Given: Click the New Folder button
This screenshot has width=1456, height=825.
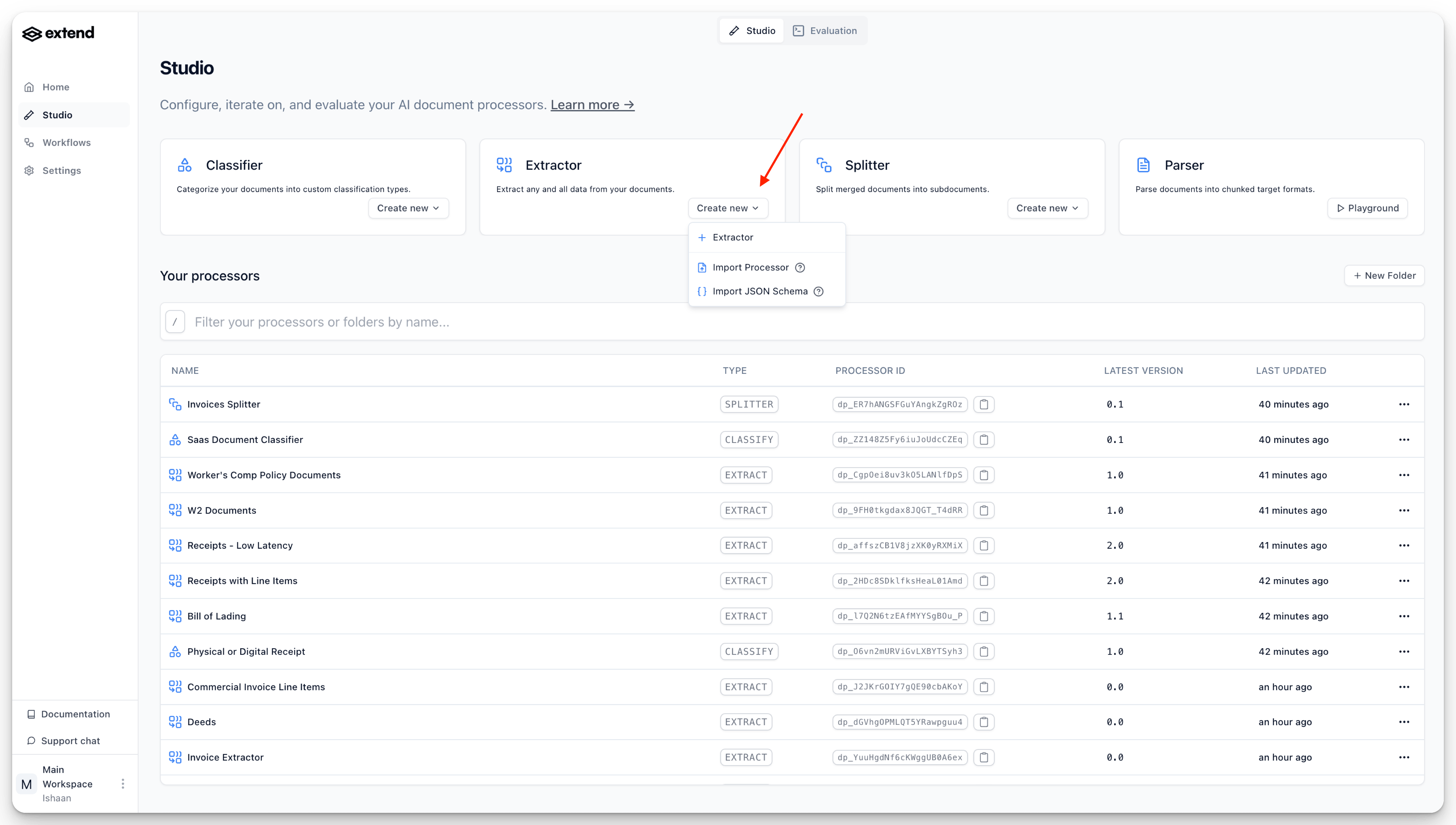Looking at the screenshot, I should [1384, 275].
